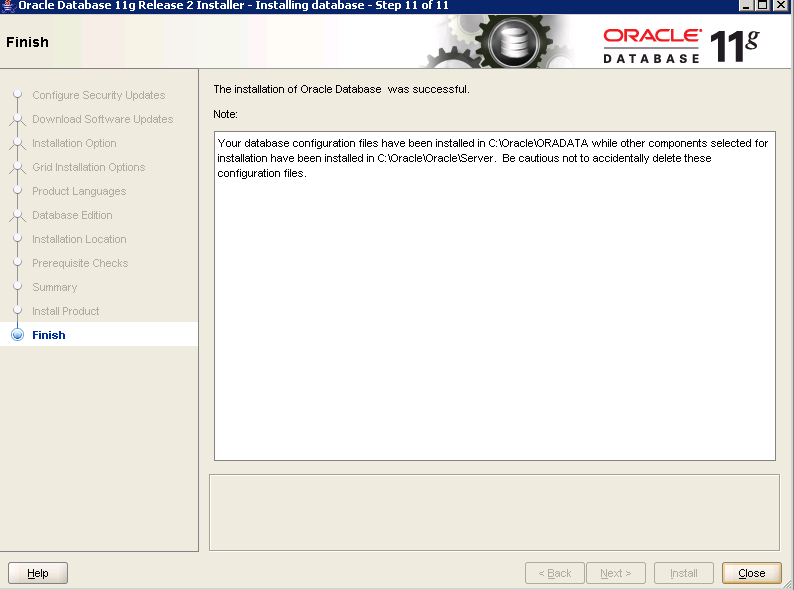Select the Finish step in sidebar
Screen dimensions: 794x590
coord(49,335)
